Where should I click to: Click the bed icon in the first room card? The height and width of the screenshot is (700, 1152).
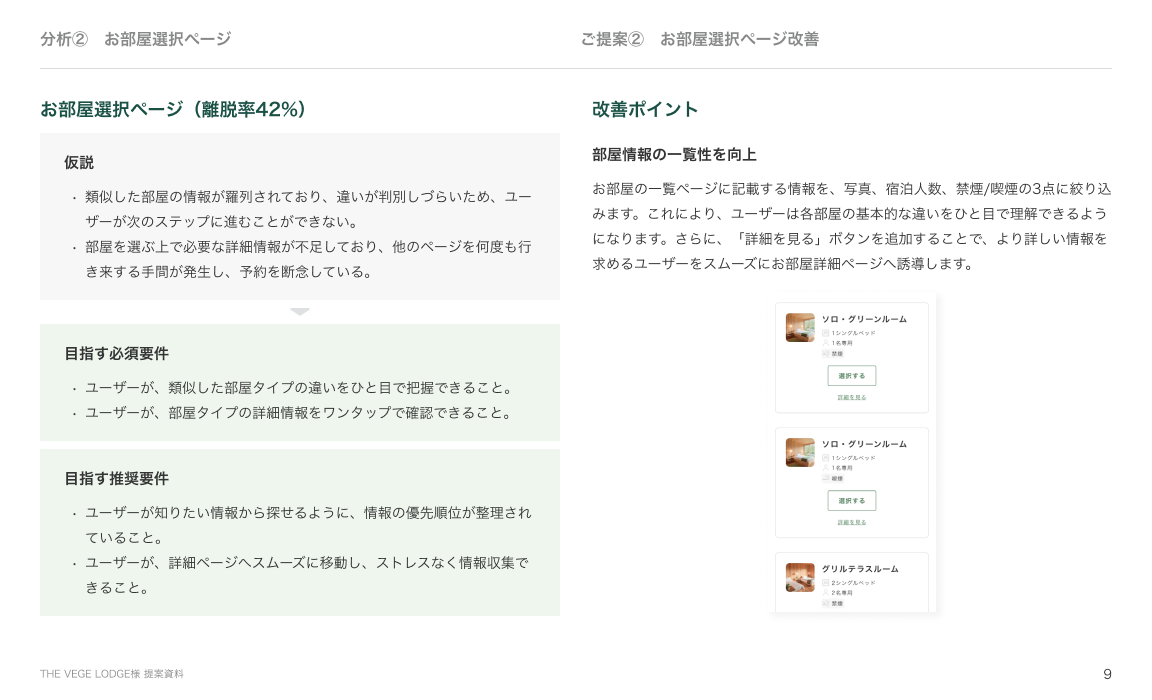pyautogui.click(x=826, y=332)
